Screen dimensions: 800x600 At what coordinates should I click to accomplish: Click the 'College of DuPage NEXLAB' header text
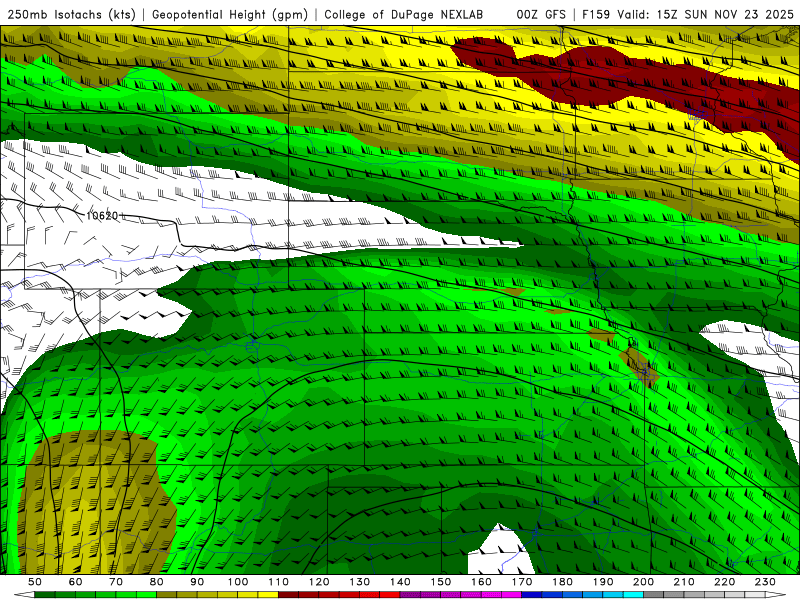point(404,14)
